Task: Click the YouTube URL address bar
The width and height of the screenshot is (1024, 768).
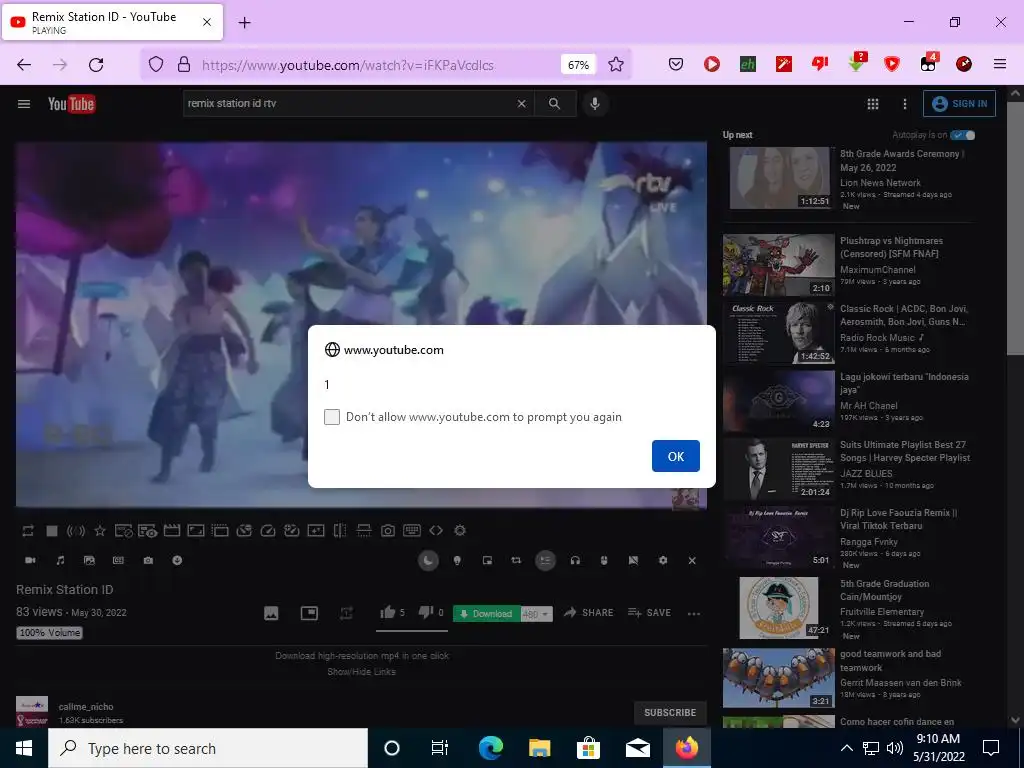Action: click(347, 65)
